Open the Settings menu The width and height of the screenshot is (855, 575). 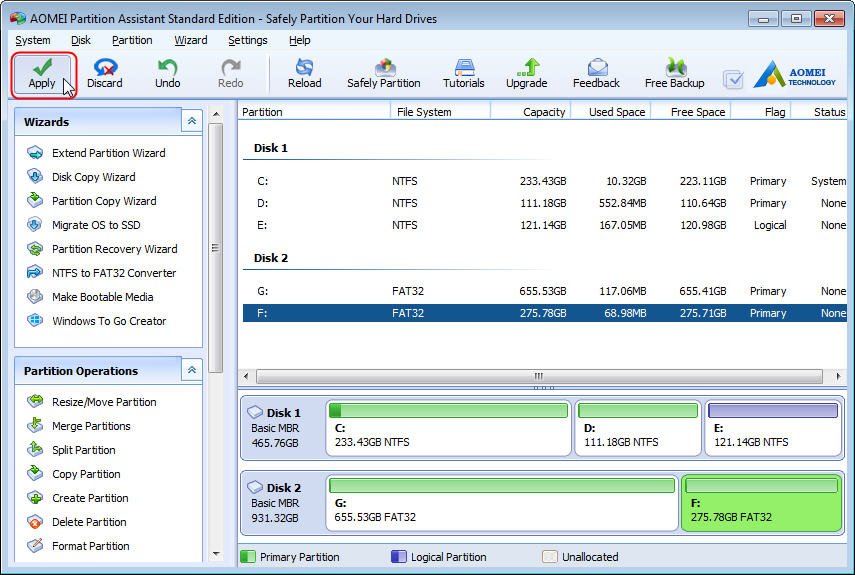(x=247, y=40)
